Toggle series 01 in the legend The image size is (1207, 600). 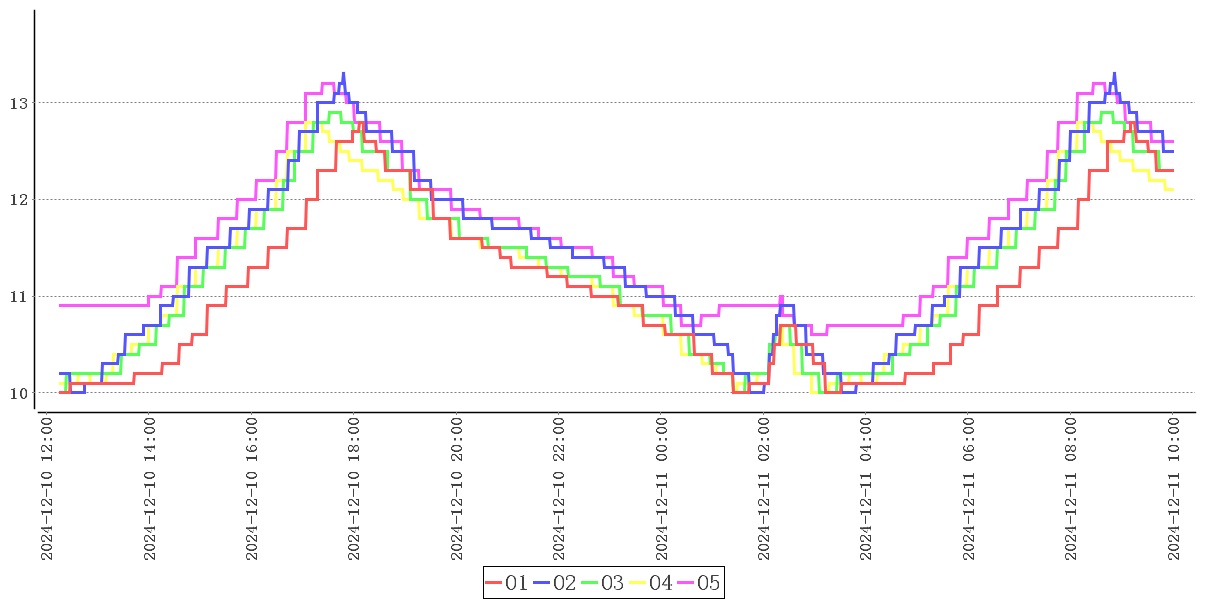point(507,583)
